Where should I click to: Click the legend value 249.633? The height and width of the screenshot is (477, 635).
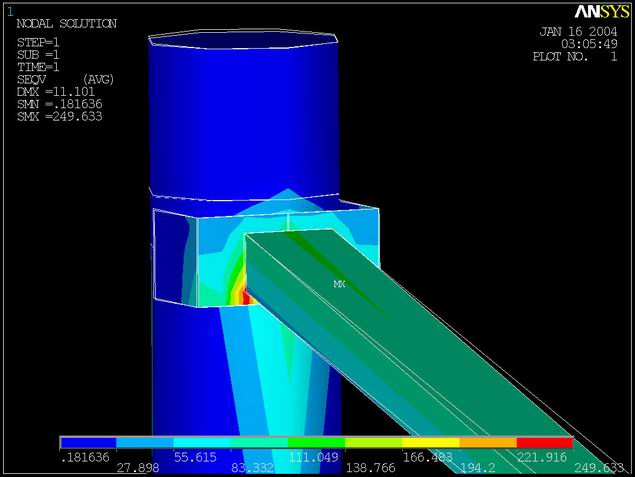(x=599, y=468)
